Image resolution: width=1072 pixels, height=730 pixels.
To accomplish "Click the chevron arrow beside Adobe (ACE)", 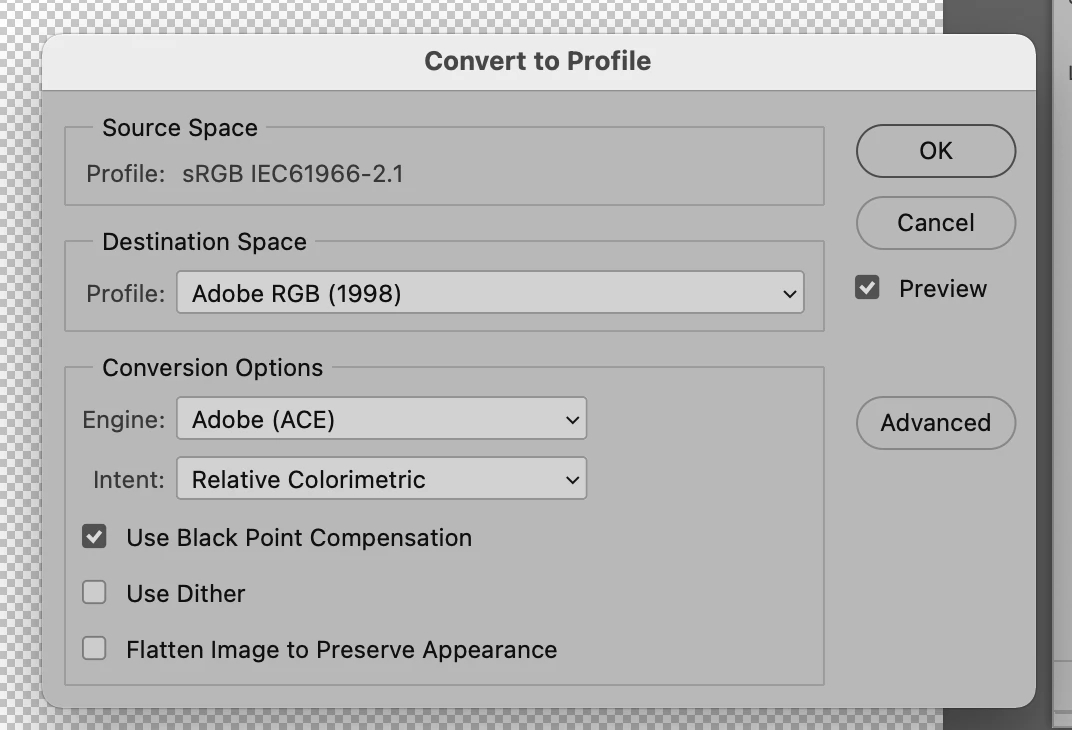I will coord(572,420).
